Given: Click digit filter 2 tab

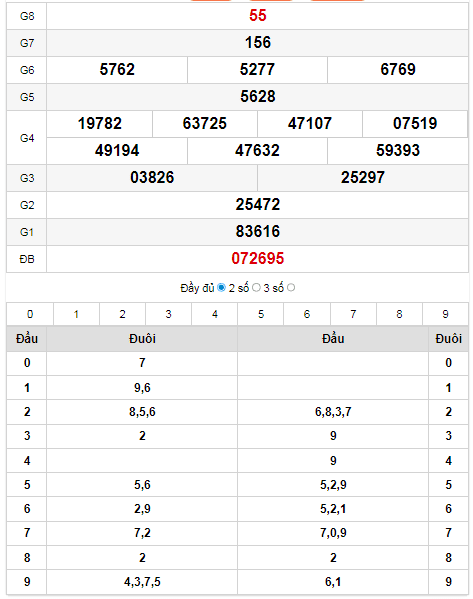Looking at the screenshot, I should click(122, 314).
